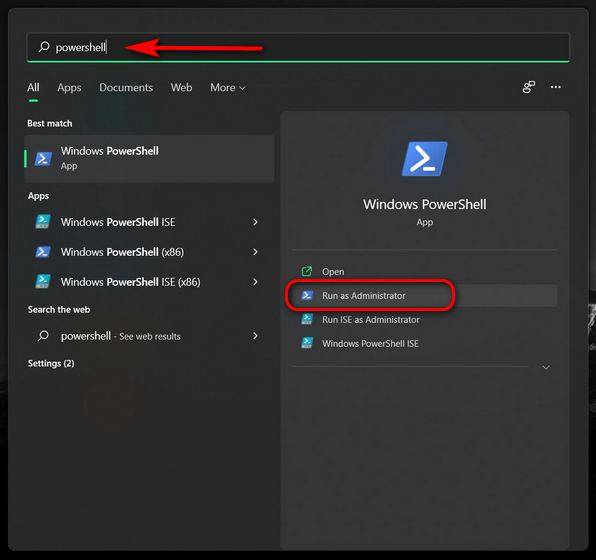Click the Windows PowerShell (x86) app icon
The height and width of the screenshot is (560, 596).
point(42,252)
